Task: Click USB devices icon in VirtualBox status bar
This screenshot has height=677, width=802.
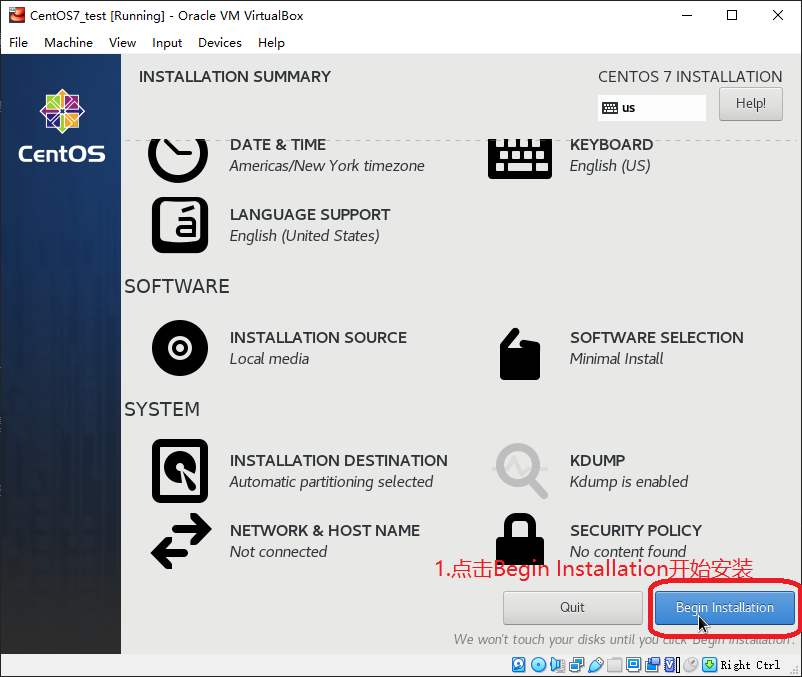Action: [596, 665]
